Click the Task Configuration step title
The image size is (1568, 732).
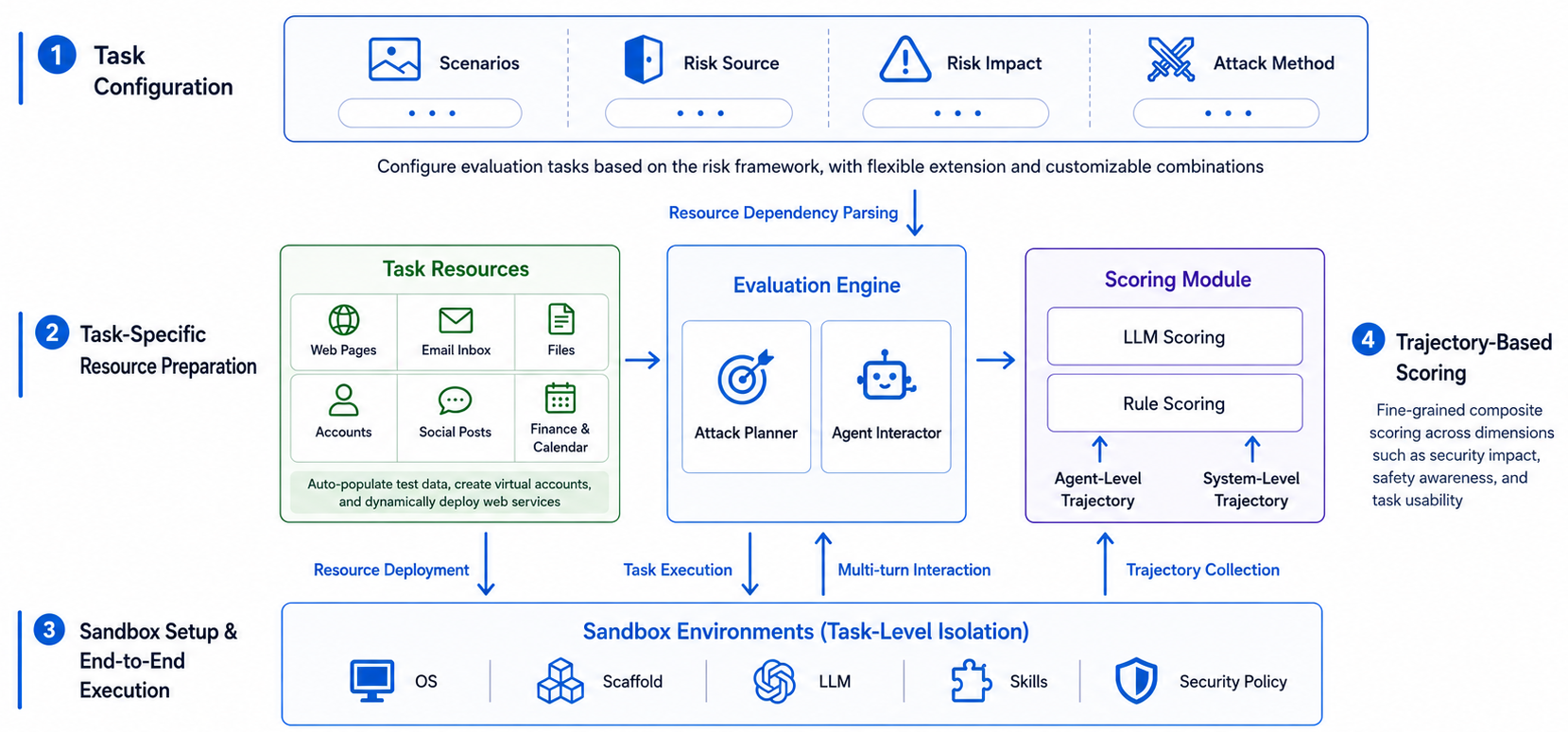tap(163, 71)
